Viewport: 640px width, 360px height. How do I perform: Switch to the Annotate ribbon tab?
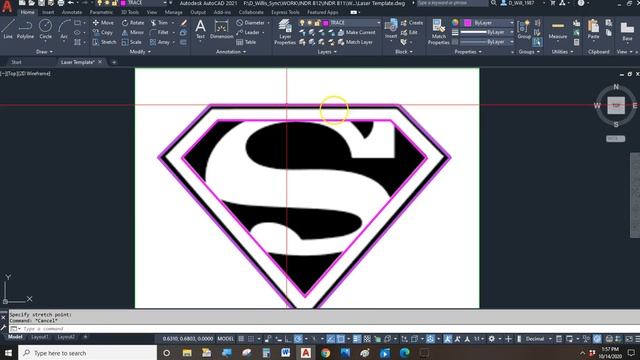[x=72, y=12]
